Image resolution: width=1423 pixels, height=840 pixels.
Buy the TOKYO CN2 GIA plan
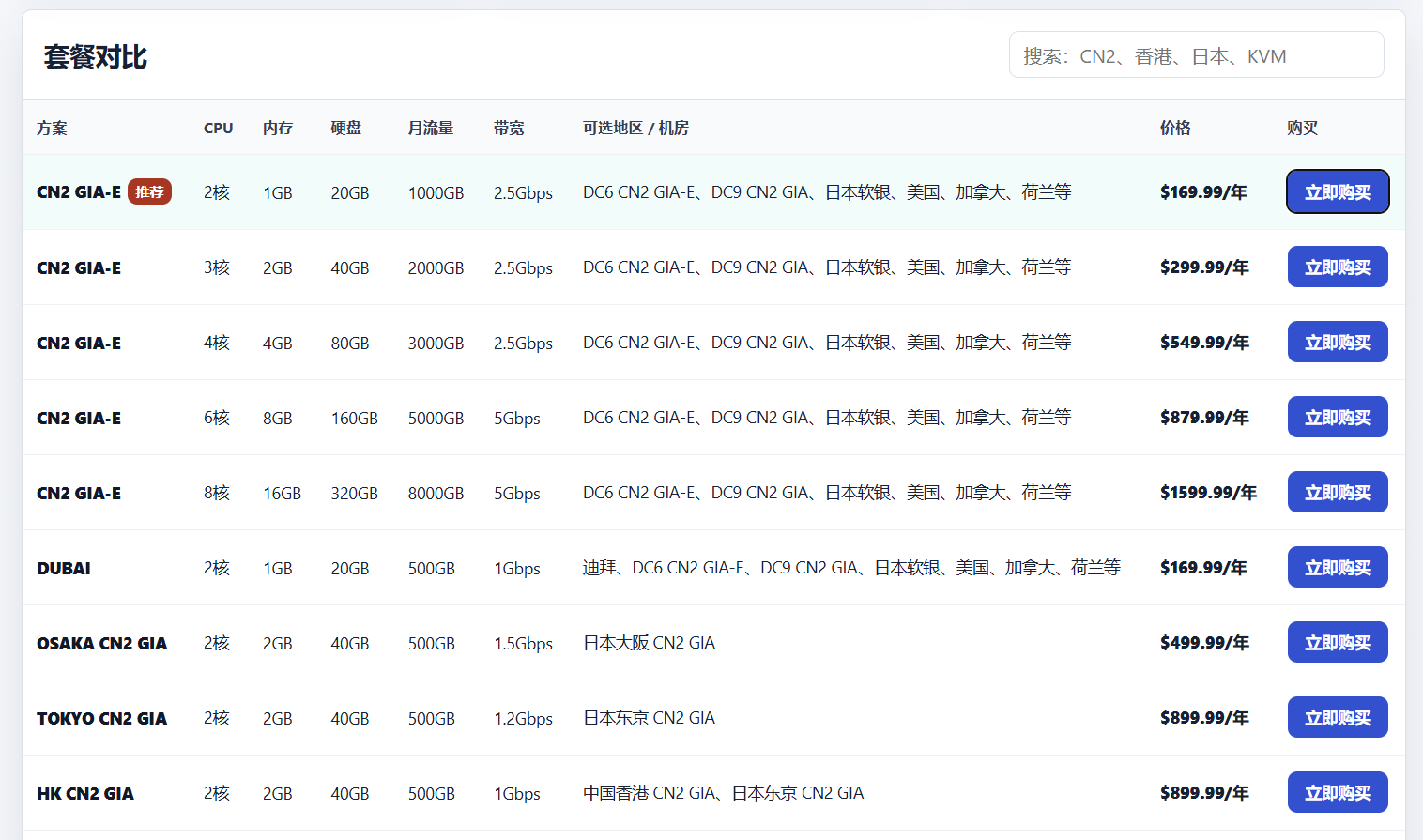pyautogui.click(x=1338, y=717)
